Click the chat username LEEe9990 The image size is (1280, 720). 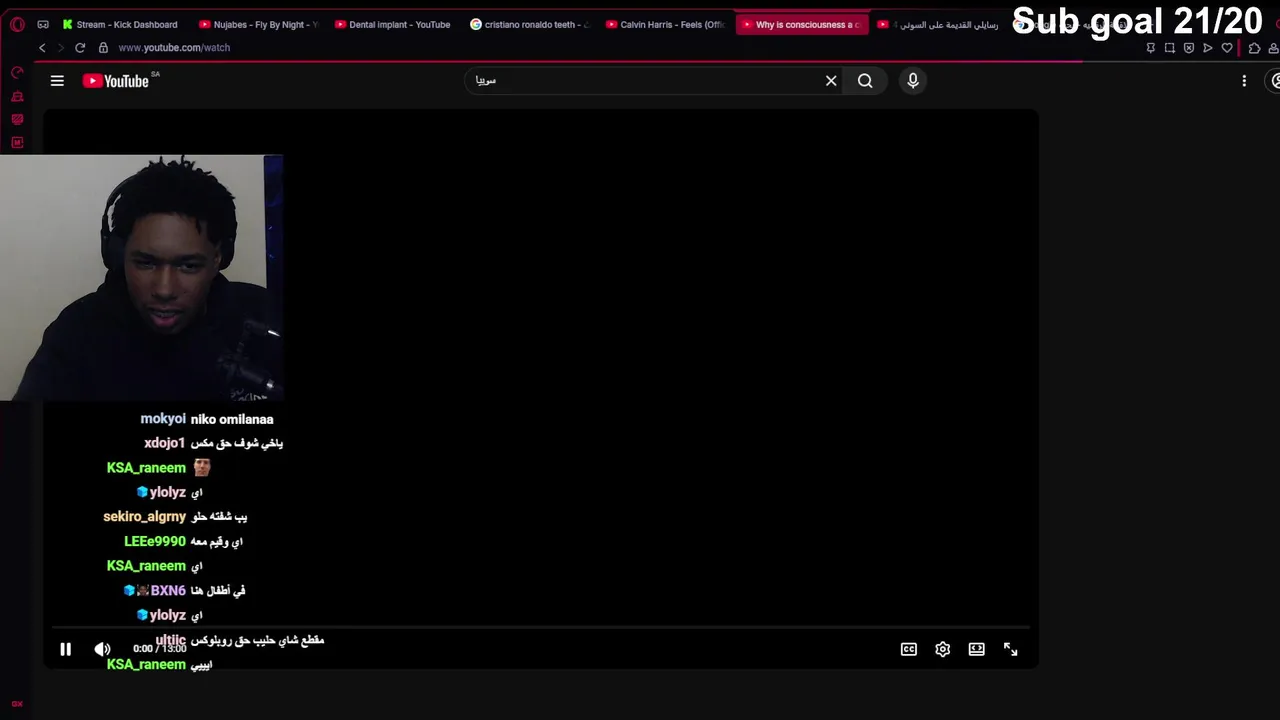(x=155, y=541)
